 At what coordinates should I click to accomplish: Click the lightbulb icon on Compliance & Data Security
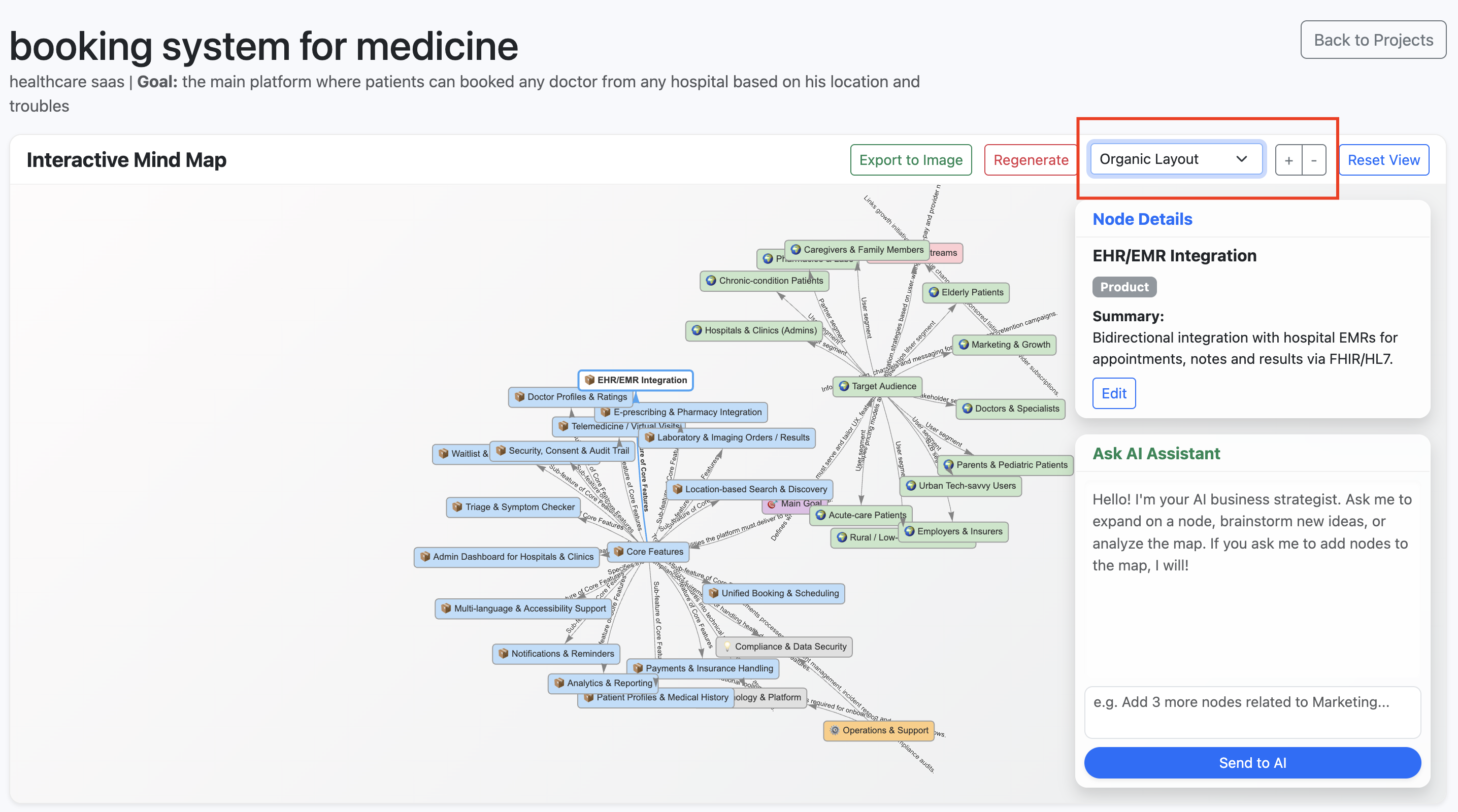click(x=727, y=646)
